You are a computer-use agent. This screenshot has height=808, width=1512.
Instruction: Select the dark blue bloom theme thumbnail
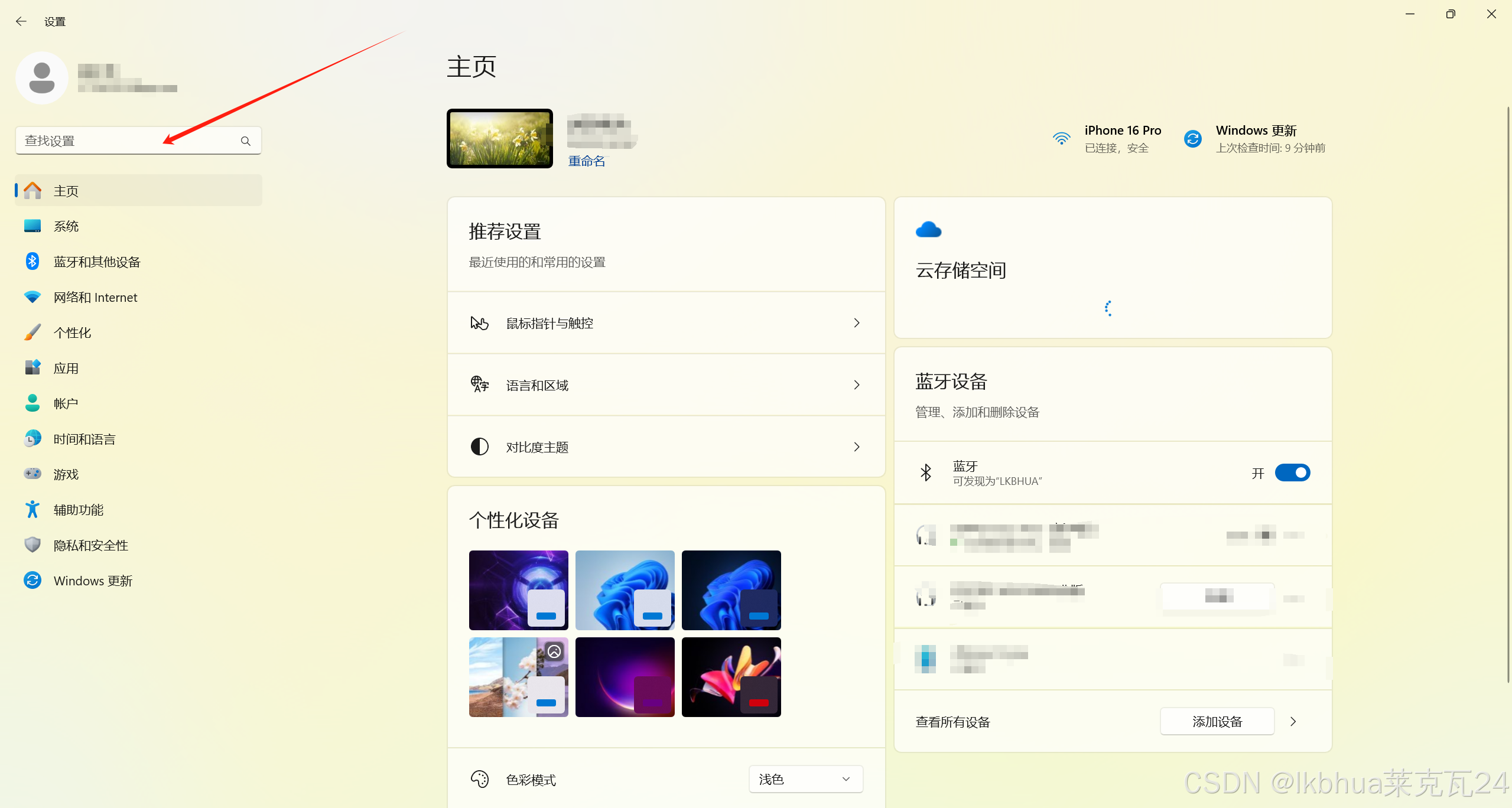tap(731, 590)
